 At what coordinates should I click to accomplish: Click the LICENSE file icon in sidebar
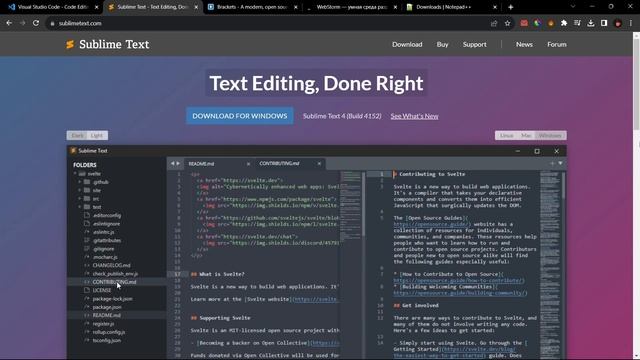coord(87,290)
